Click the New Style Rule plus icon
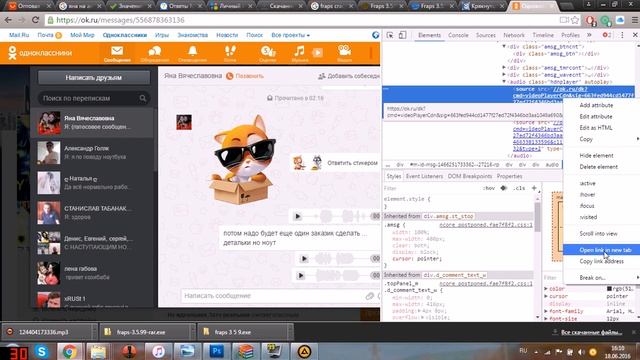This screenshot has width=640, height=360. click(x=534, y=188)
